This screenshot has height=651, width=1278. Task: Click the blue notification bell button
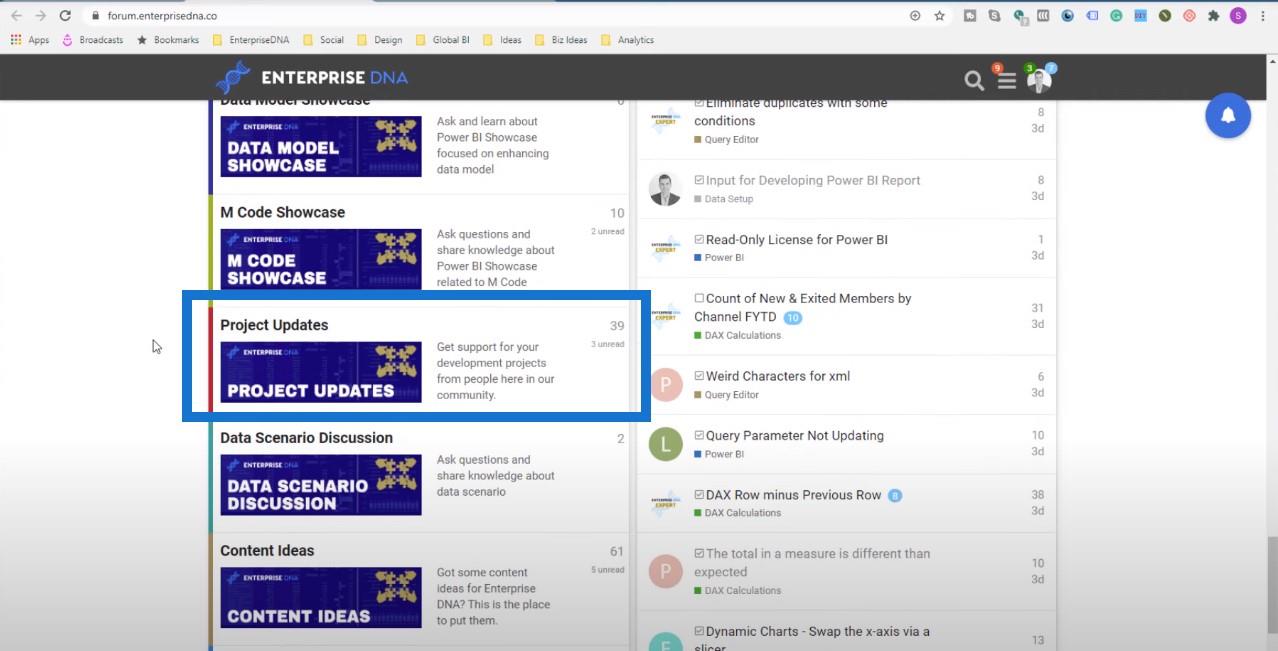(x=1228, y=115)
